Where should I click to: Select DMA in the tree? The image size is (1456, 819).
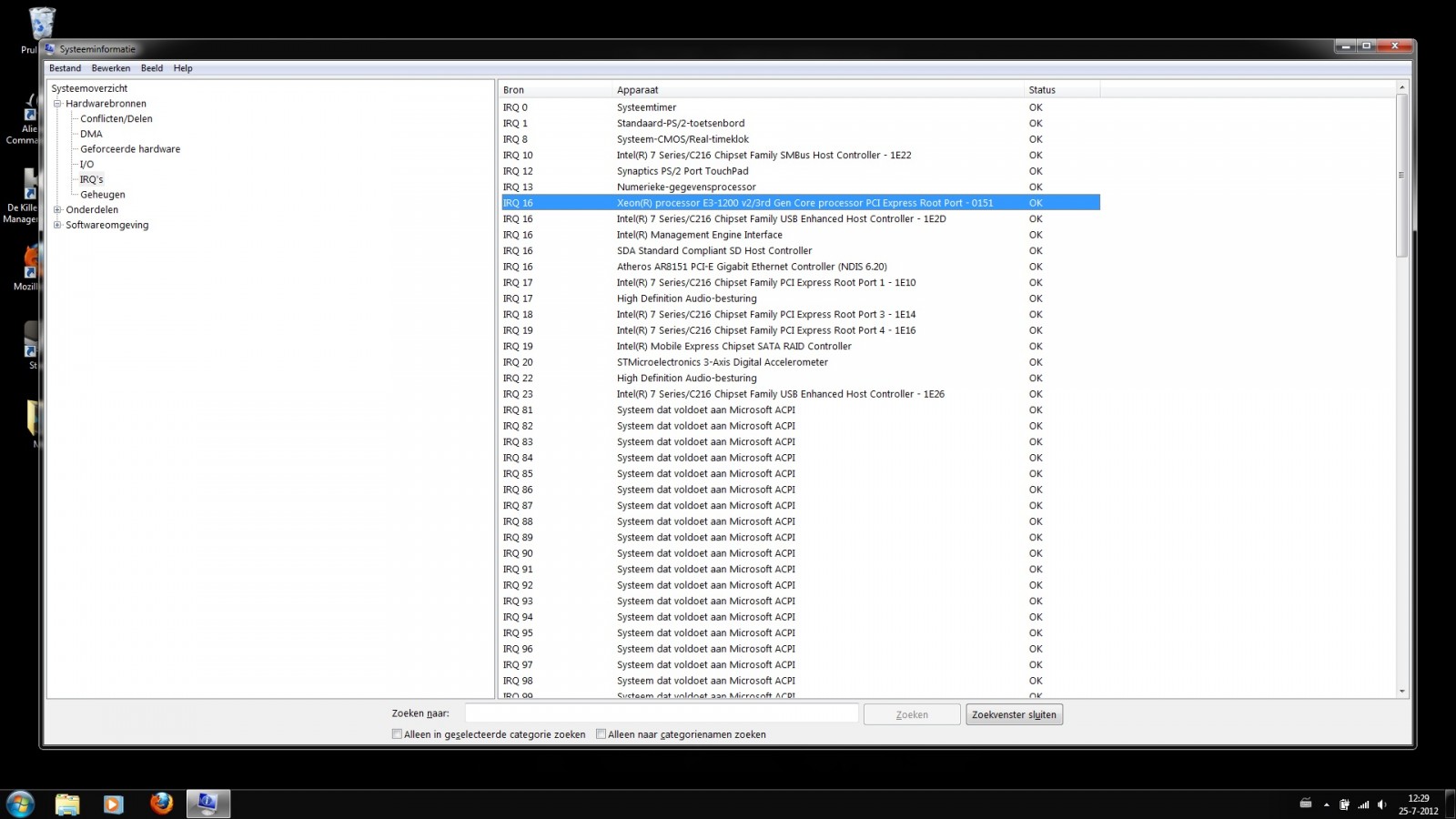pyautogui.click(x=91, y=134)
